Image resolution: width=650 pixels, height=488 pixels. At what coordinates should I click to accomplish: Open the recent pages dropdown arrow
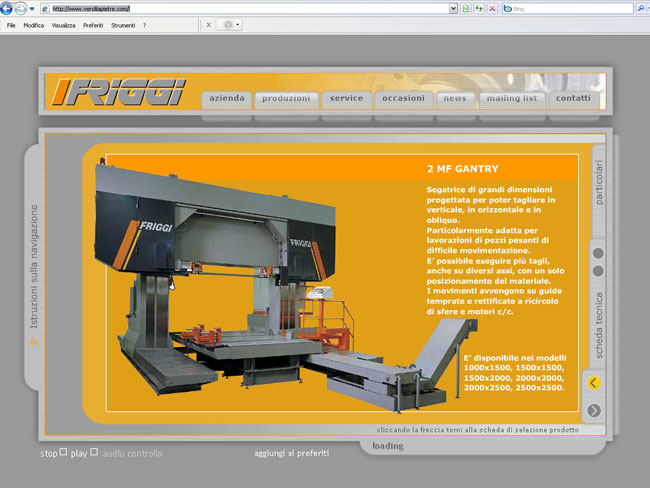32,9
